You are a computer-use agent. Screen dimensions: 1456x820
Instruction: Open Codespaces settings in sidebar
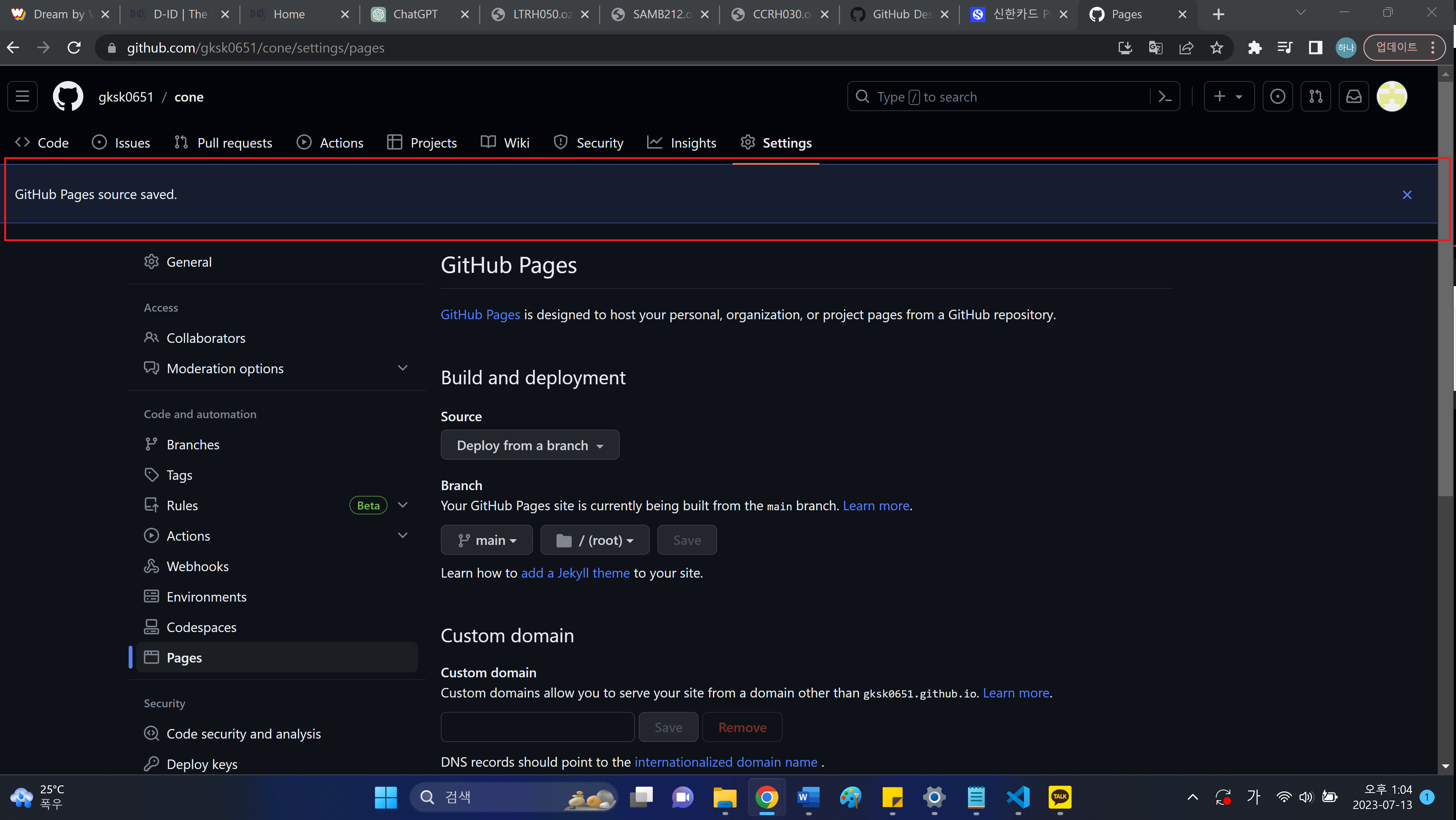click(x=277, y=627)
